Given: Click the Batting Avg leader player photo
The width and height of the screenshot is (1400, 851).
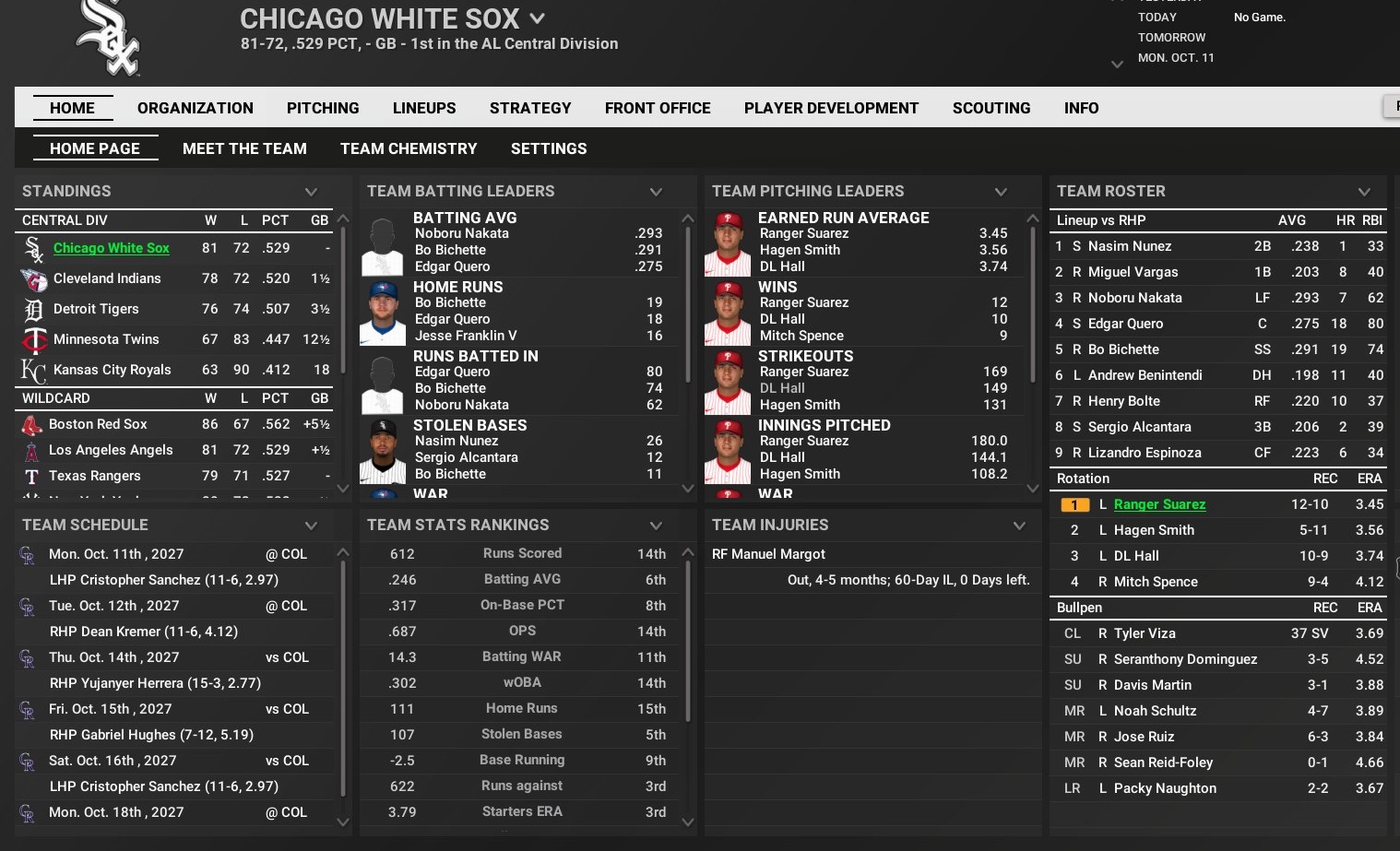Looking at the screenshot, I should point(382,245).
